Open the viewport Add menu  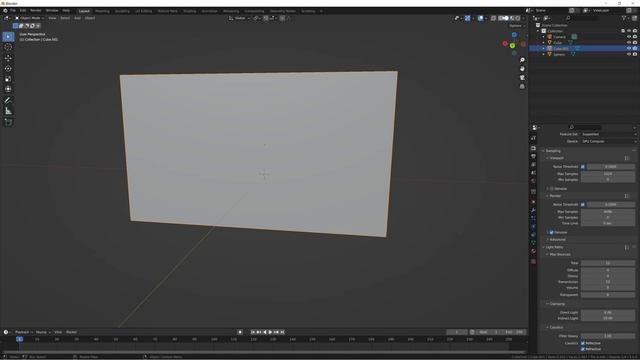click(77, 18)
